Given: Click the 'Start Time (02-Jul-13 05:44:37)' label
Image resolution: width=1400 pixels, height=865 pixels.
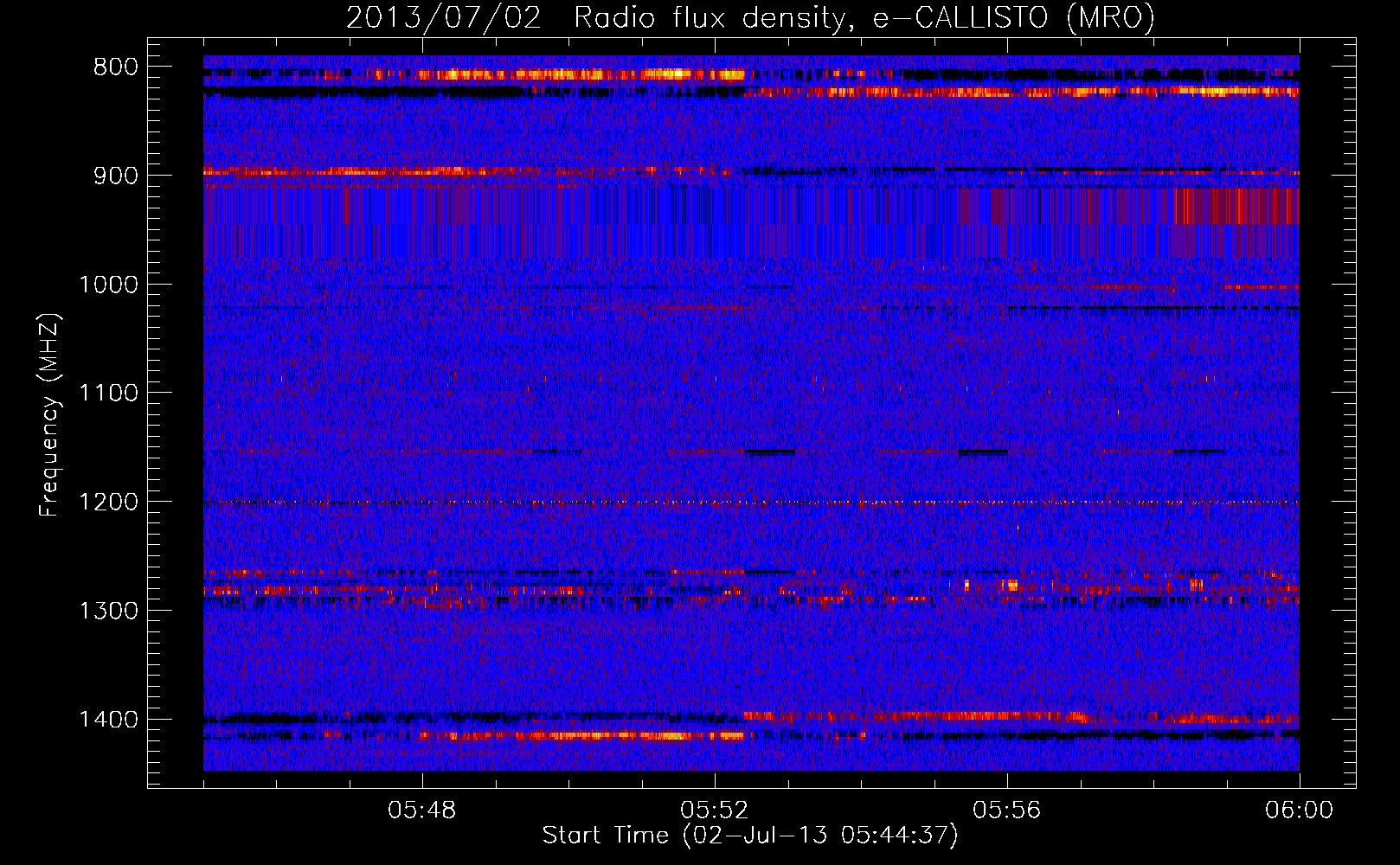Looking at the screenshot, I should (x=750, y=835).
